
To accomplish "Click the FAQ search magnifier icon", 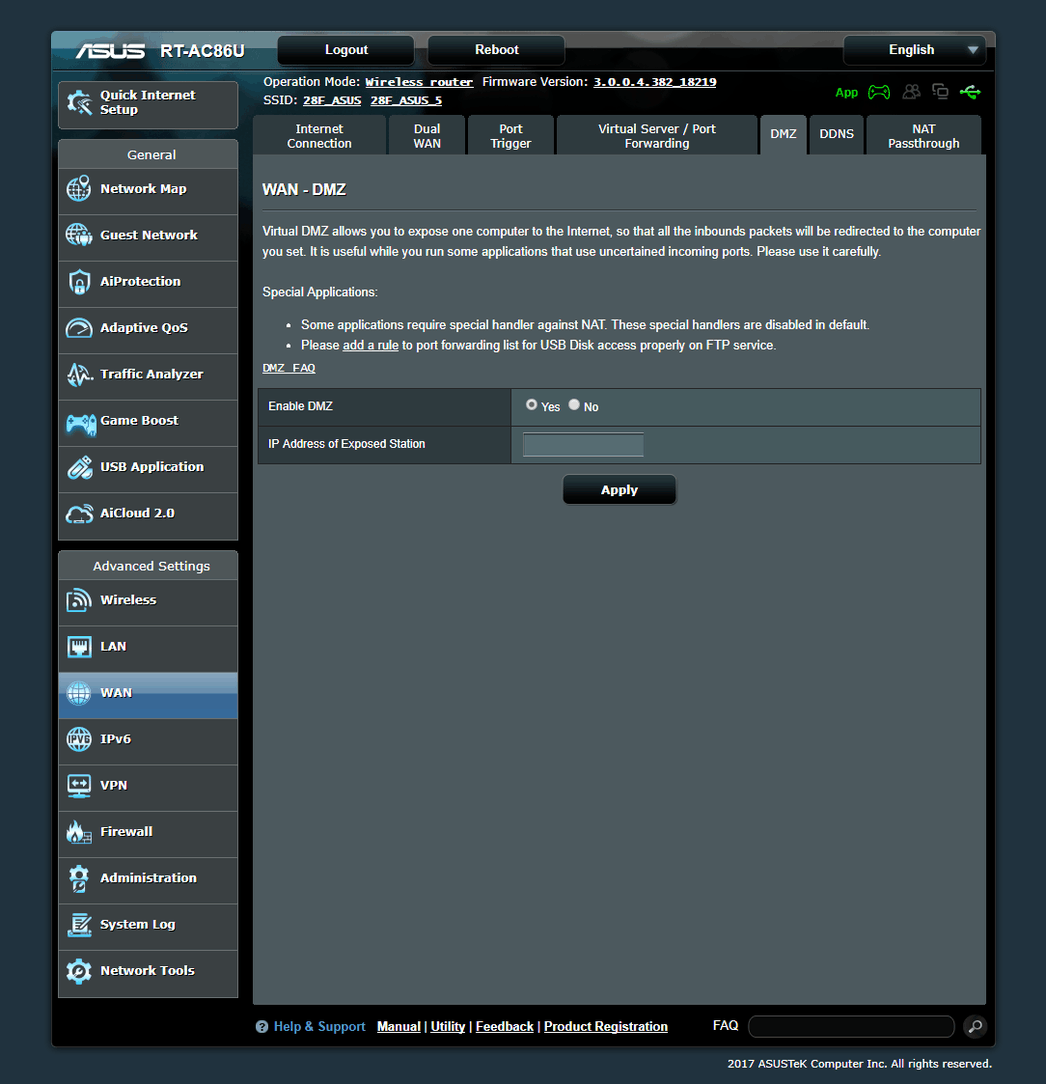I will pyautogui.click(x=975, y=1027).
